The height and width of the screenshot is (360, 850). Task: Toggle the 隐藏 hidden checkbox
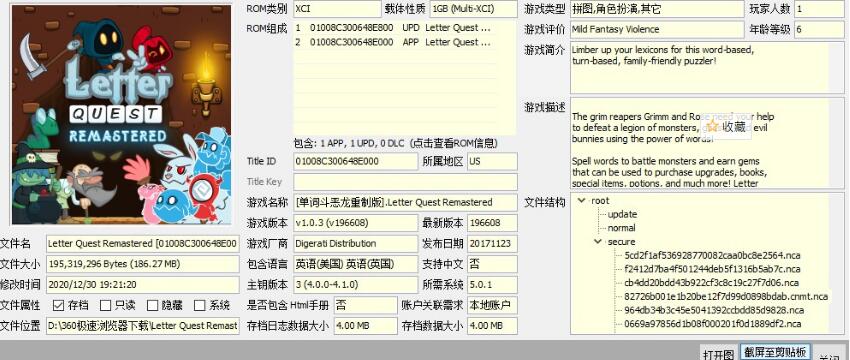pos(153,305)
